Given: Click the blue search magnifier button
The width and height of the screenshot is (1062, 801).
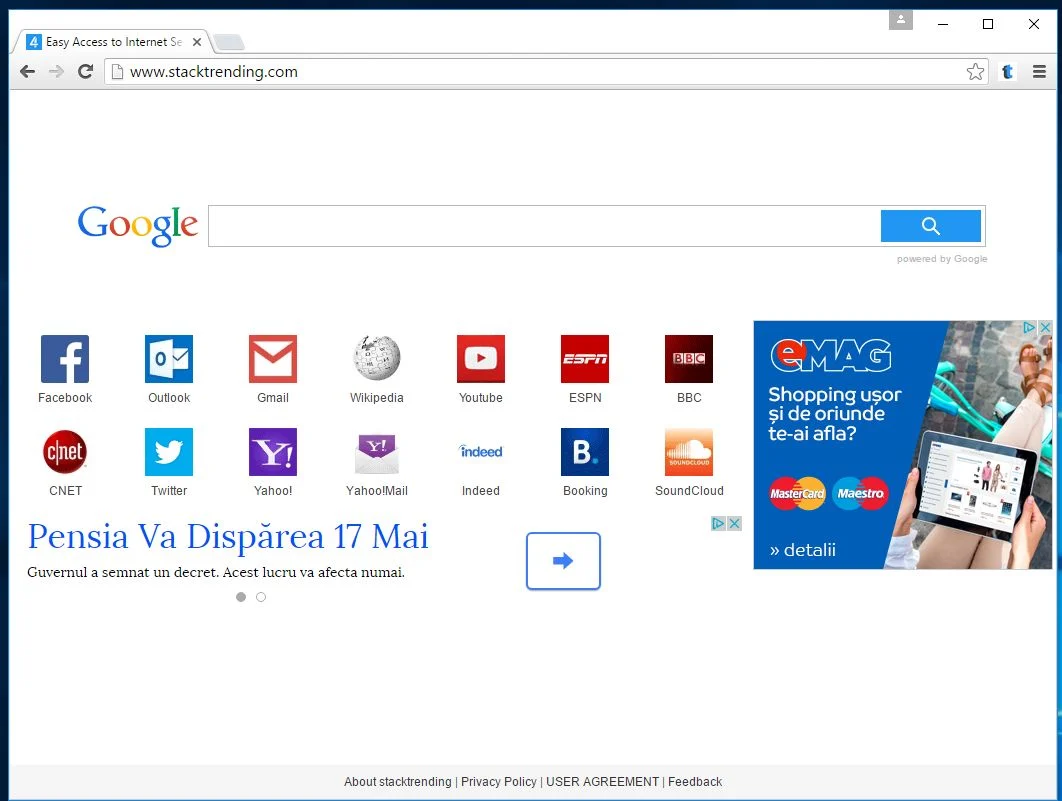Looking at the screenshot, I should coord(931,226).
